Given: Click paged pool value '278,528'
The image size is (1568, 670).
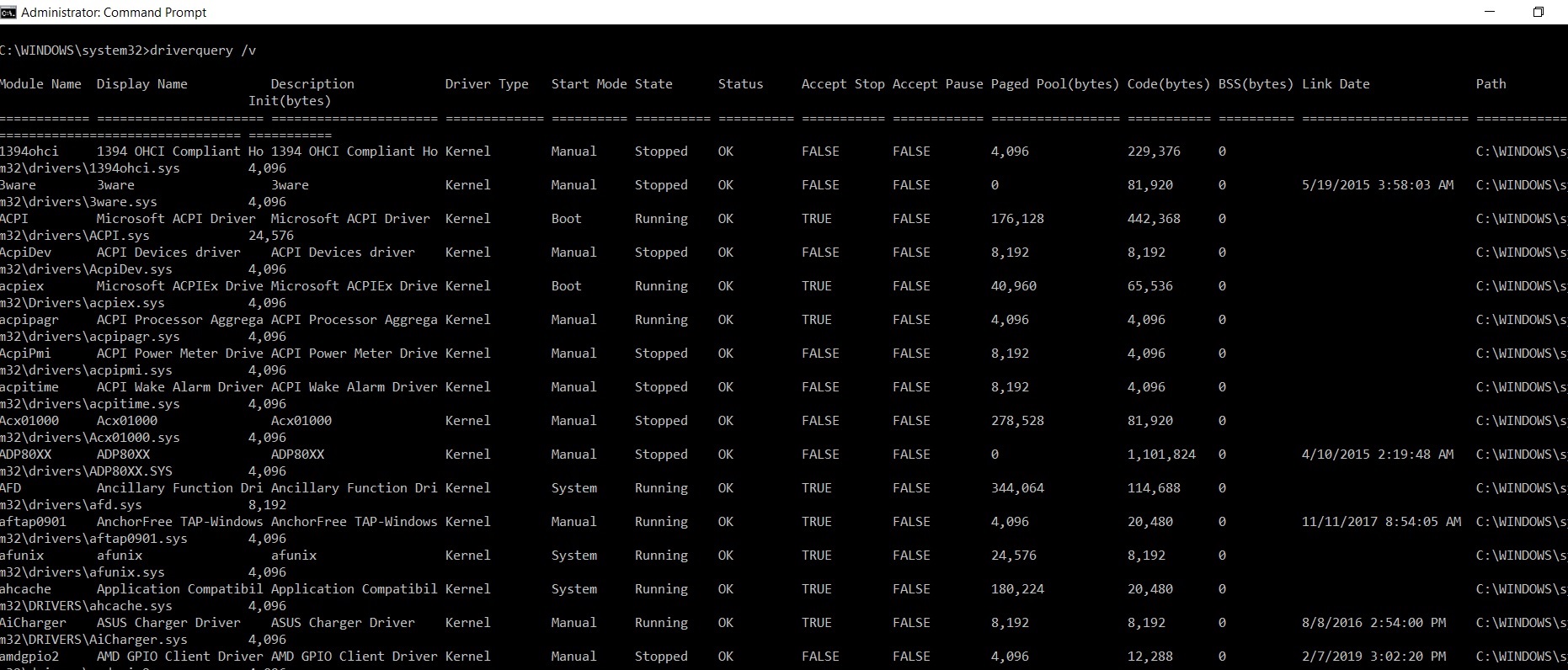Looking at the screenshot, I should [x=1017, y=421].
